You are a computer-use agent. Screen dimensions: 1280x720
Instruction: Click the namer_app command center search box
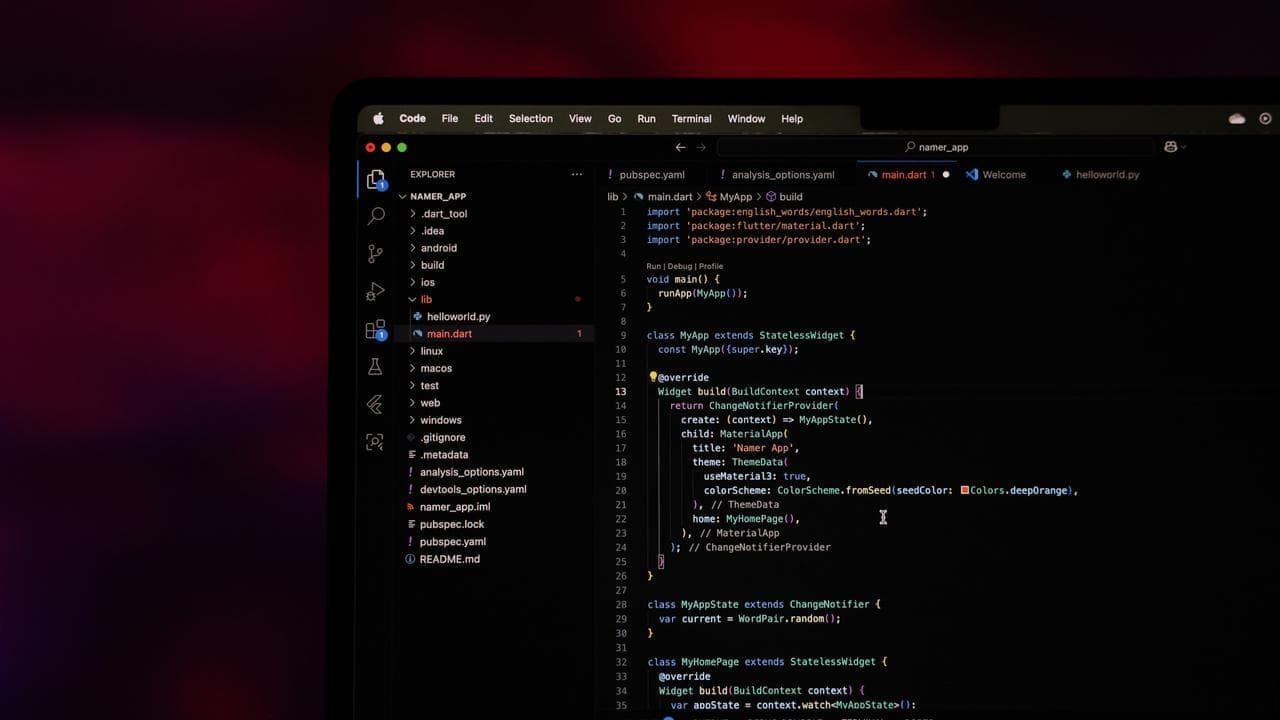[x=937, y=147]
